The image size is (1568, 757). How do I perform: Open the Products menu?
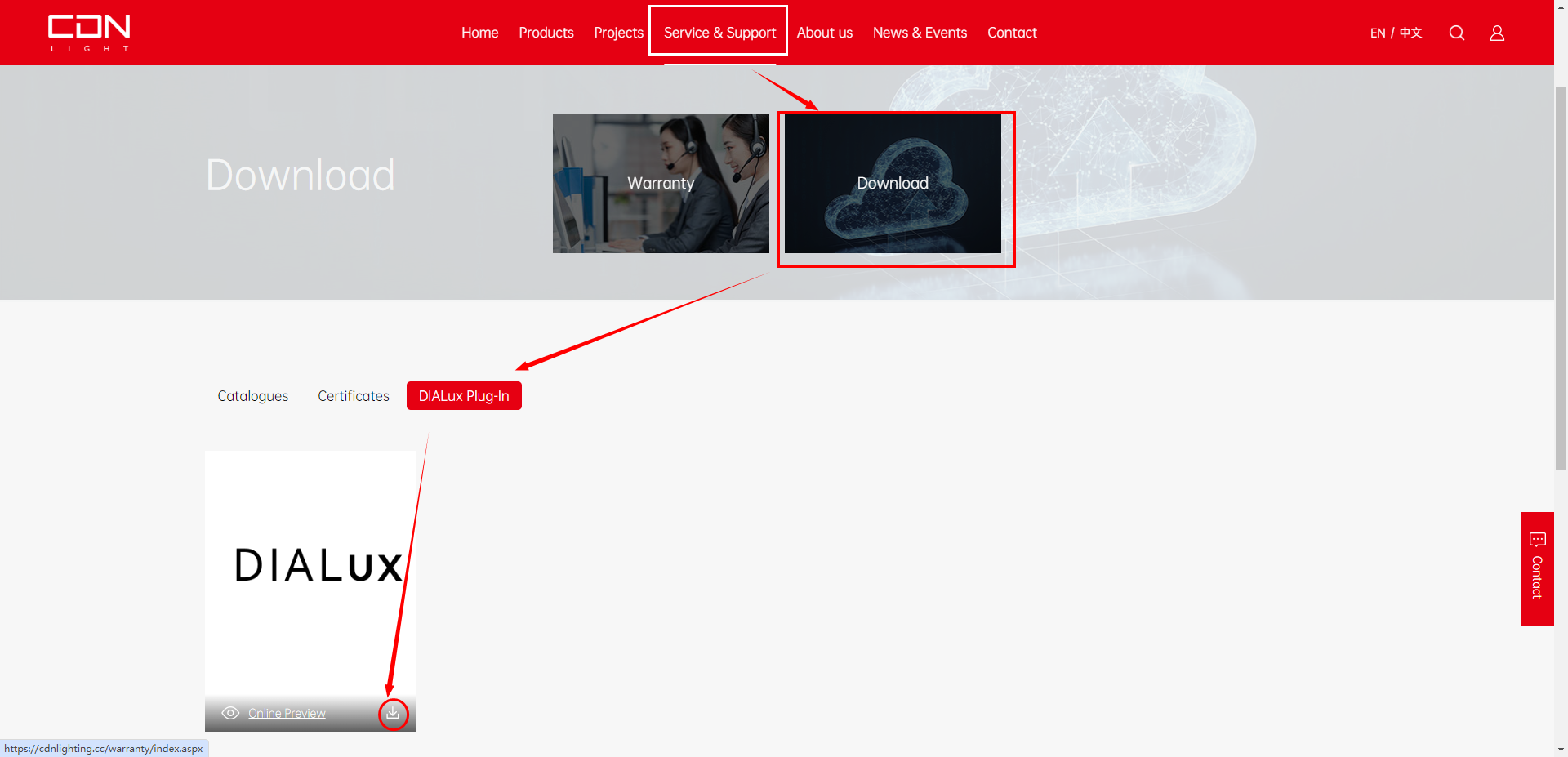click(546, 33)
